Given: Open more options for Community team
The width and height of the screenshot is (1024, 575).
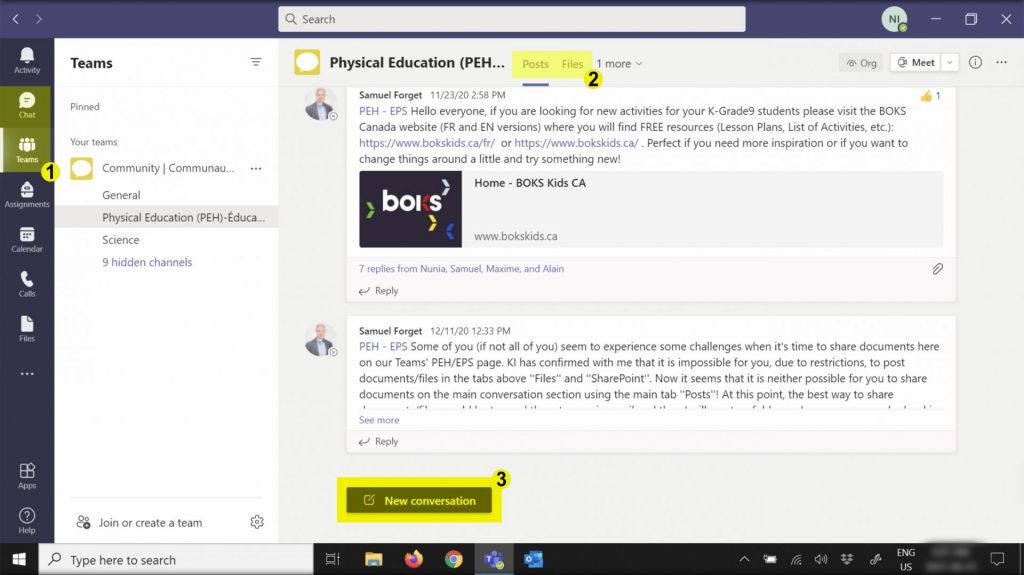Looking at the screenshot, I should click(256, 169).
